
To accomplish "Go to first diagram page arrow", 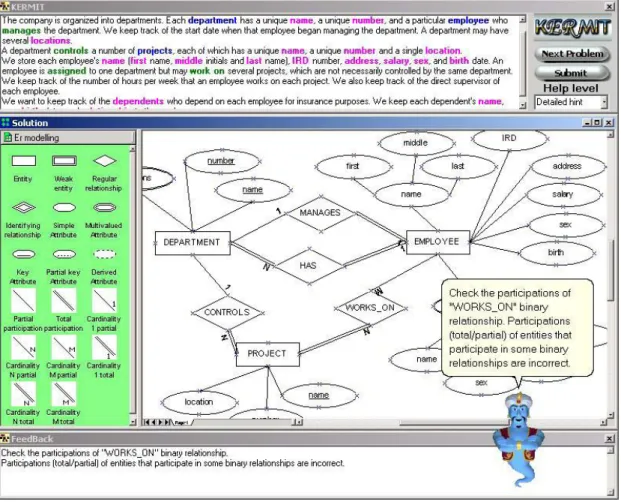I will [x=147, y=422].
